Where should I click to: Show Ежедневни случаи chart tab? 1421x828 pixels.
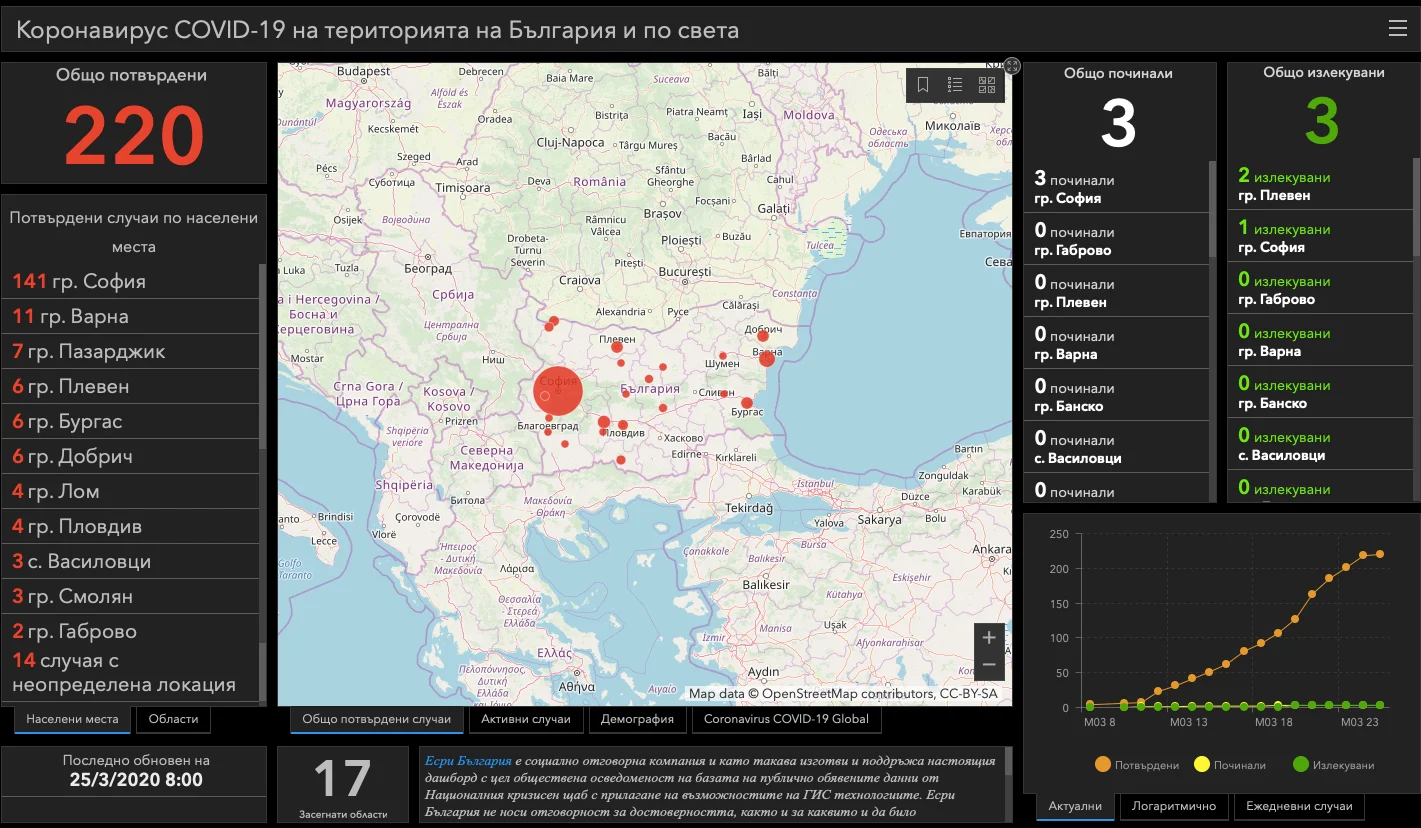click(1299, 806)
